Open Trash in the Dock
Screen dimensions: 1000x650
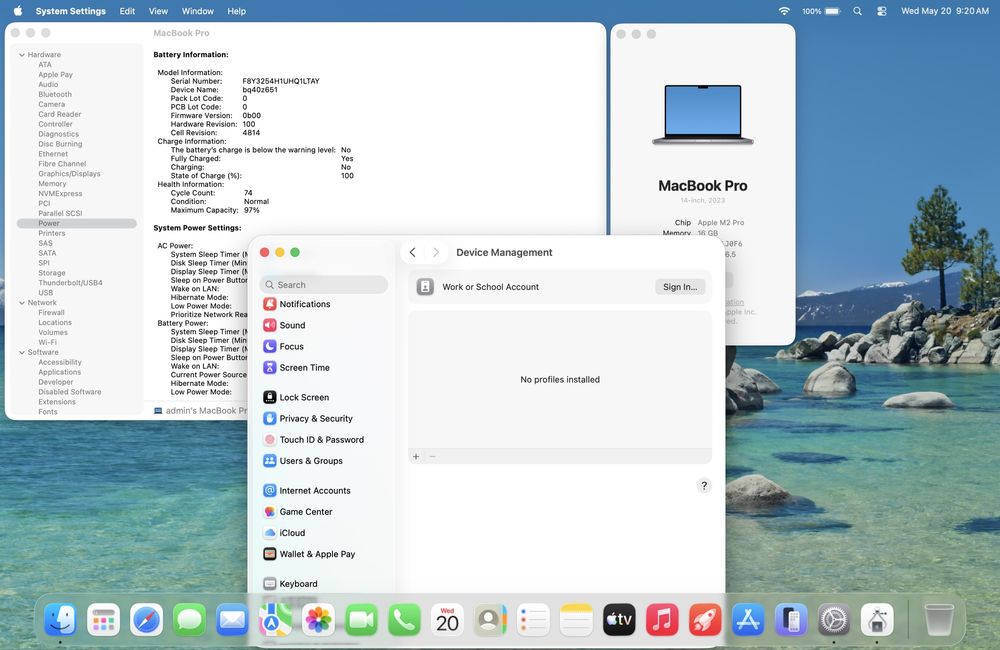coord(939,619)
